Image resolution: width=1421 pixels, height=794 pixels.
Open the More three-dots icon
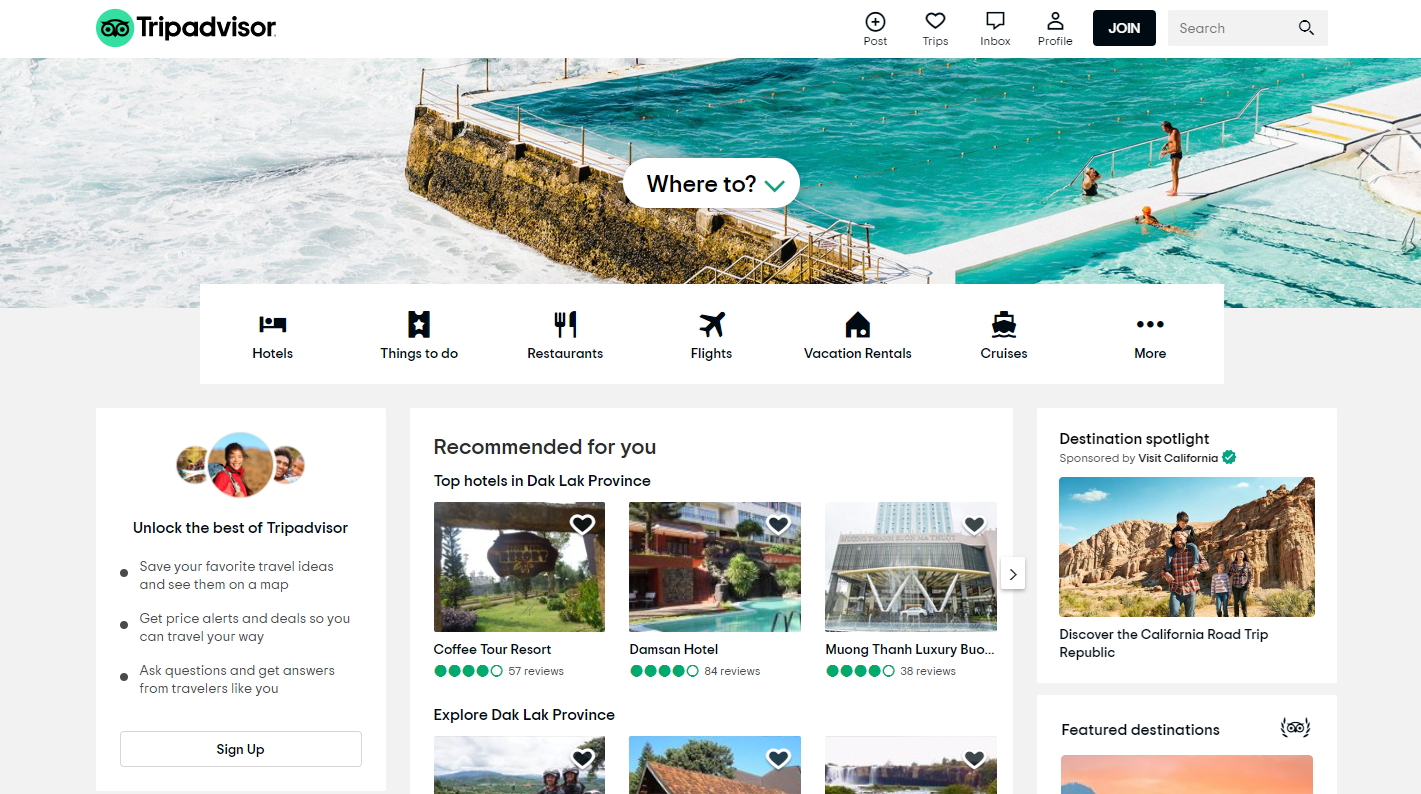point(1150,324)
